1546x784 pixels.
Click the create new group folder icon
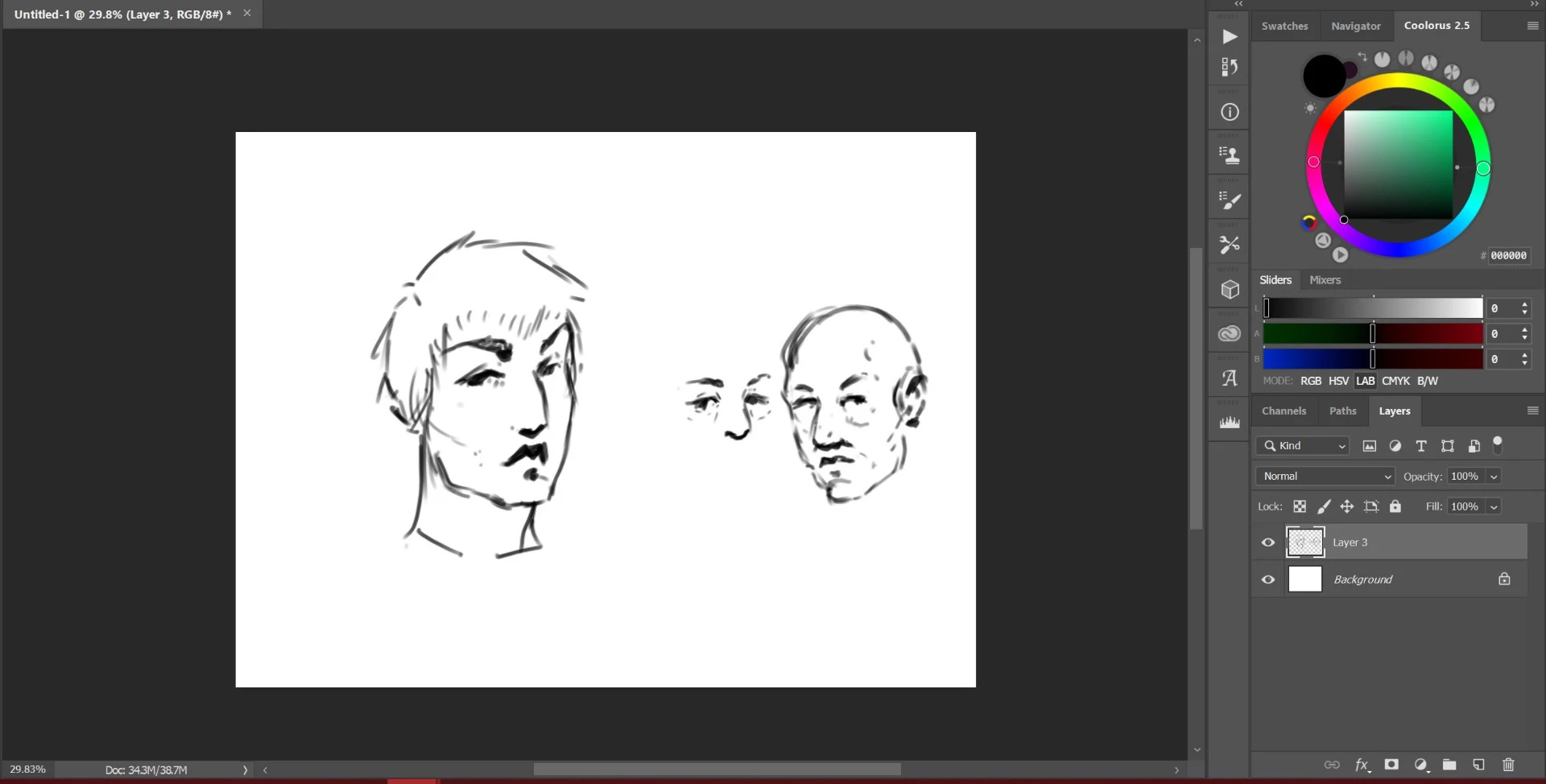[1449, 765]
